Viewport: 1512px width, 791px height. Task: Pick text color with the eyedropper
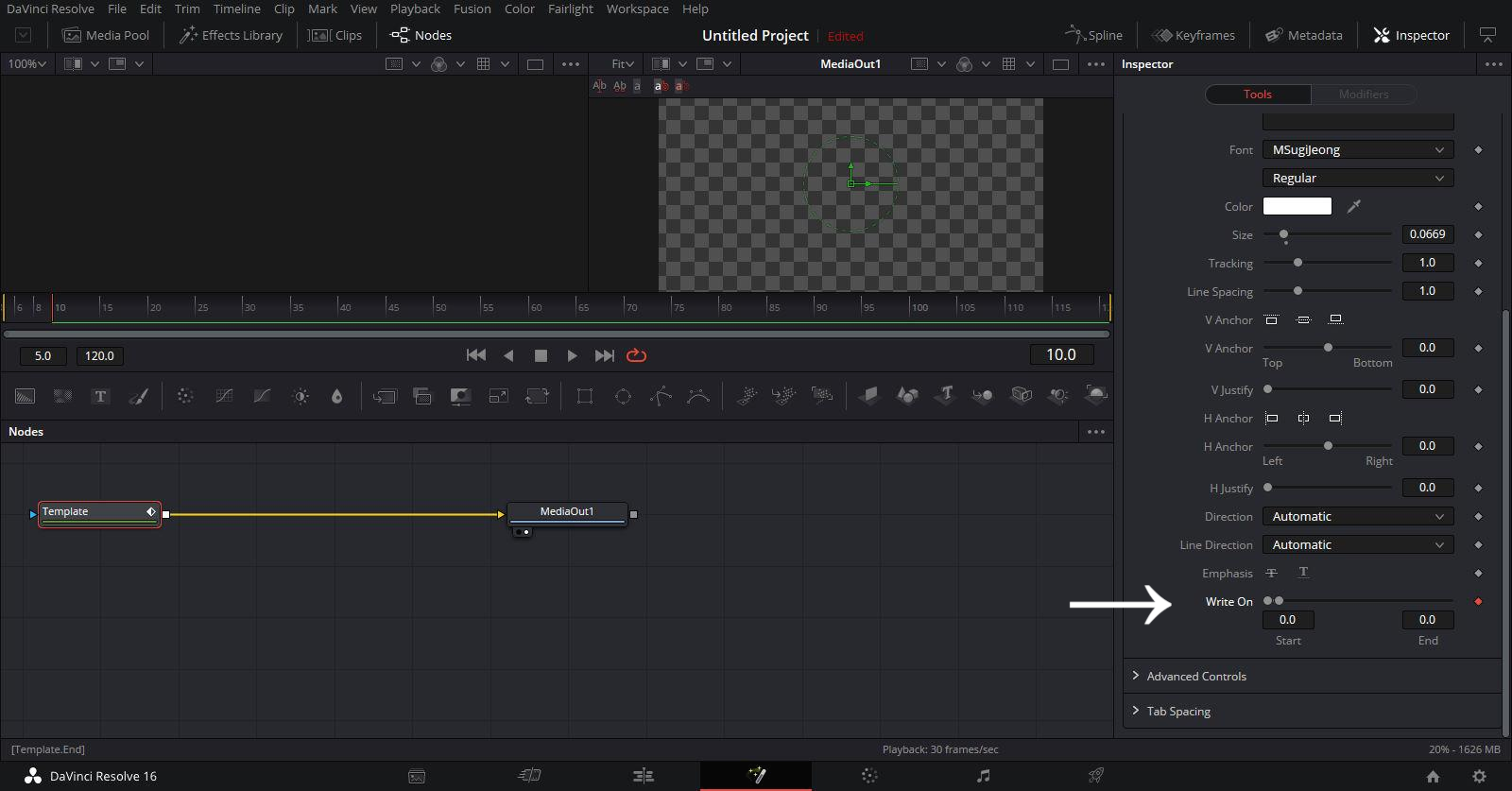click(1354, 206)
